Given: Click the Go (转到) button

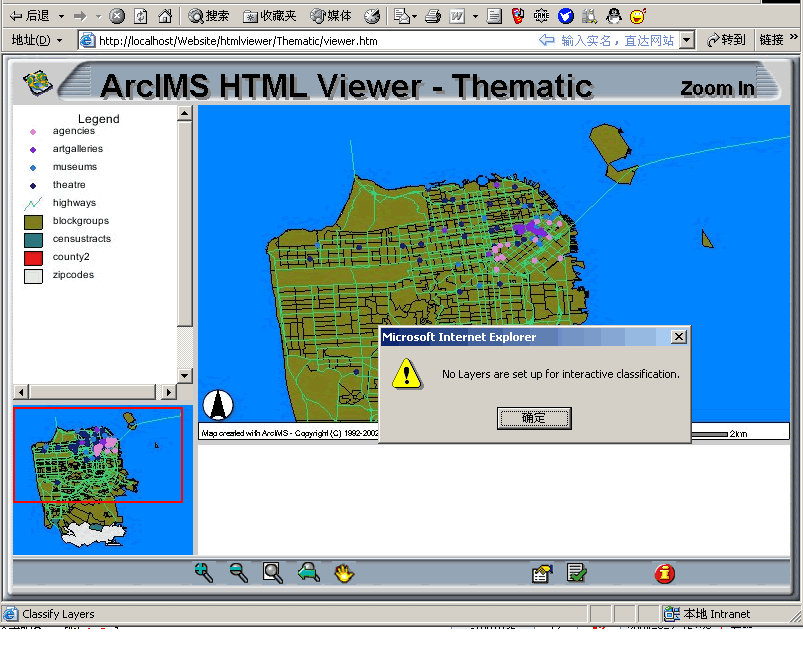Looking at the screenshot, I should [726, 40].
